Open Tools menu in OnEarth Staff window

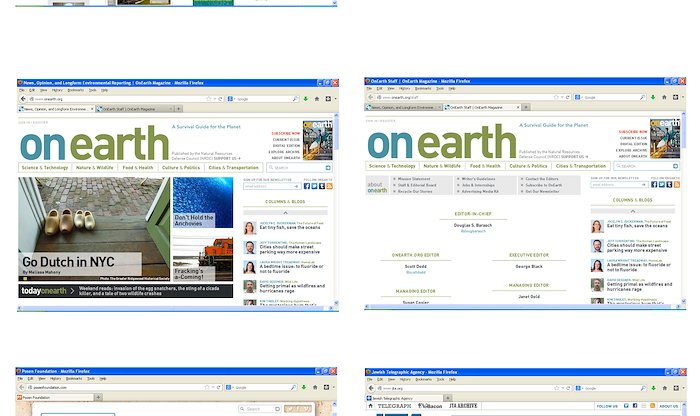tap(440, 88)
